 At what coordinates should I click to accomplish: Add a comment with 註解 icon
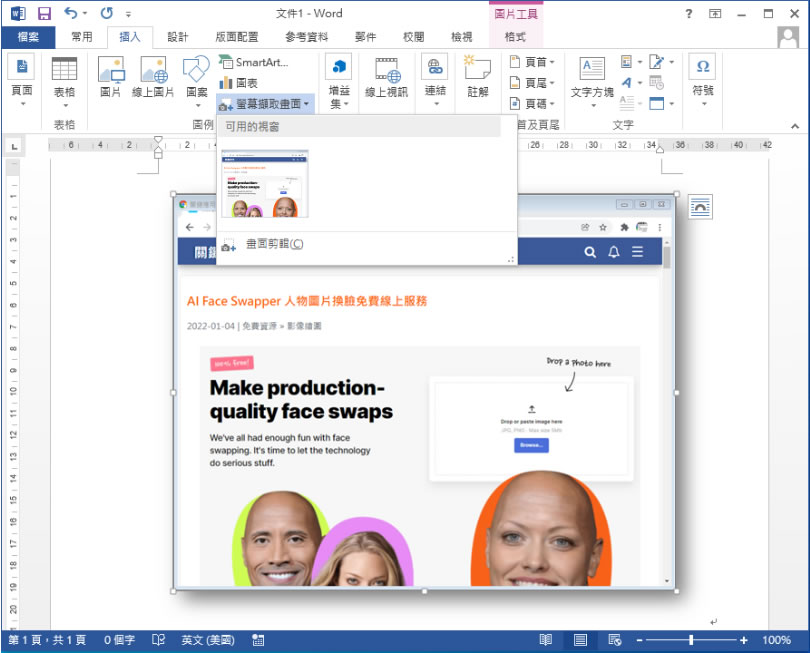pos(477,77)
